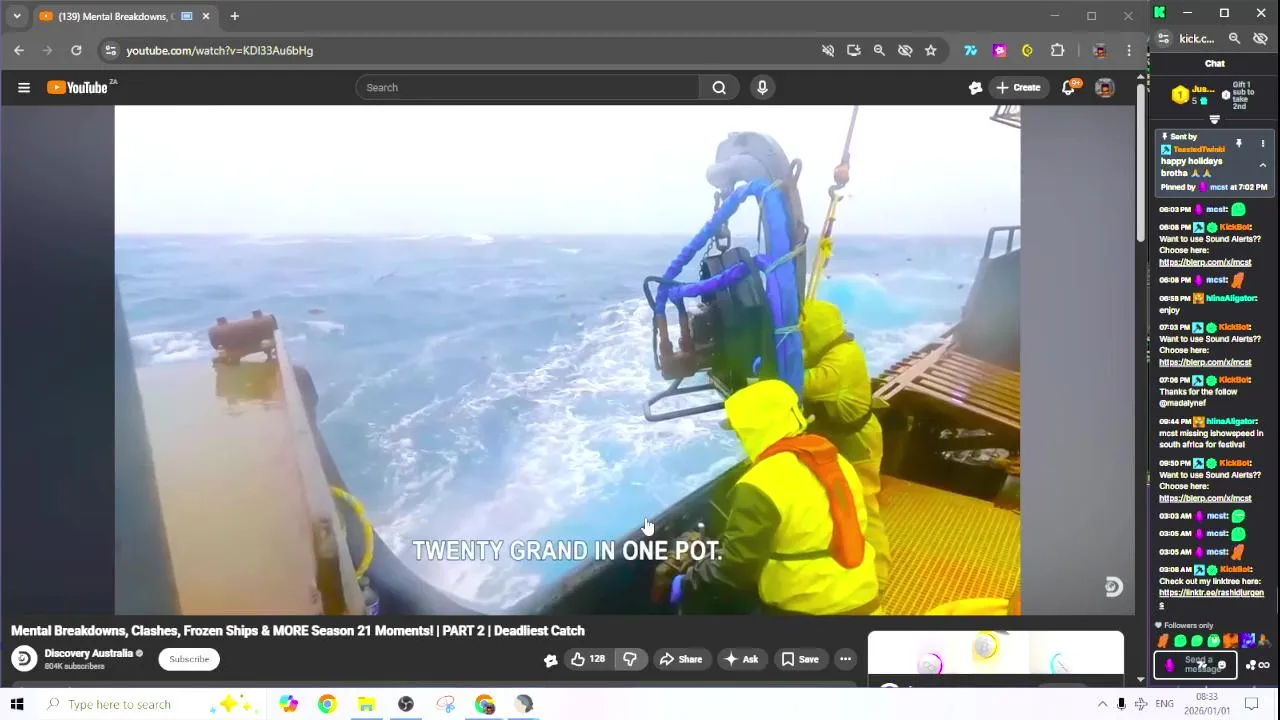1280x720 pixels.
Task: Open the Chrome profile avatar
Action: pos(1100,50)
